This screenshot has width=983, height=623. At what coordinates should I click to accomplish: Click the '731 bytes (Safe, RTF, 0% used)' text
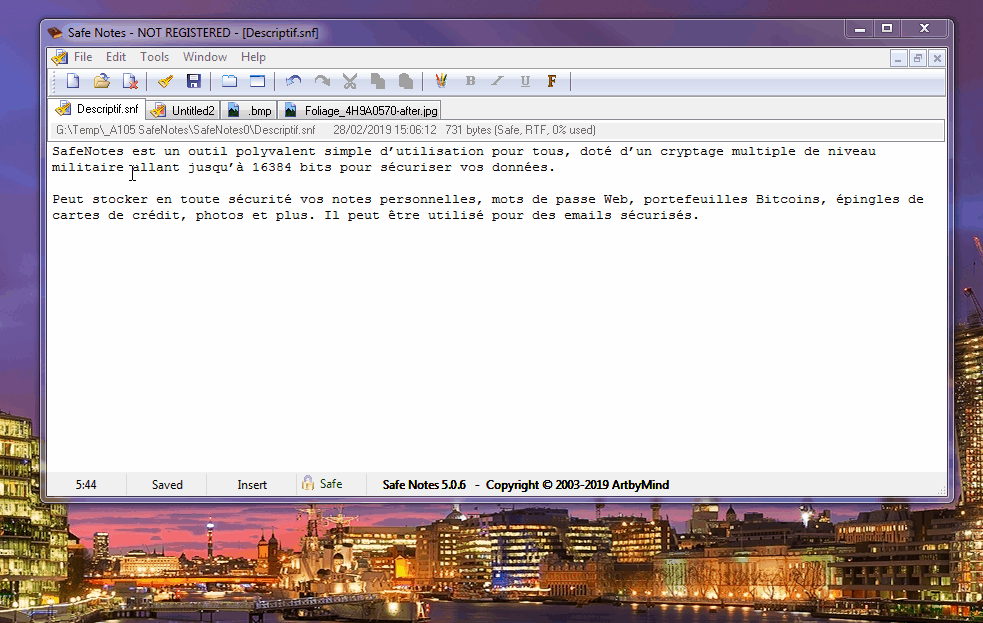point(520,130)
